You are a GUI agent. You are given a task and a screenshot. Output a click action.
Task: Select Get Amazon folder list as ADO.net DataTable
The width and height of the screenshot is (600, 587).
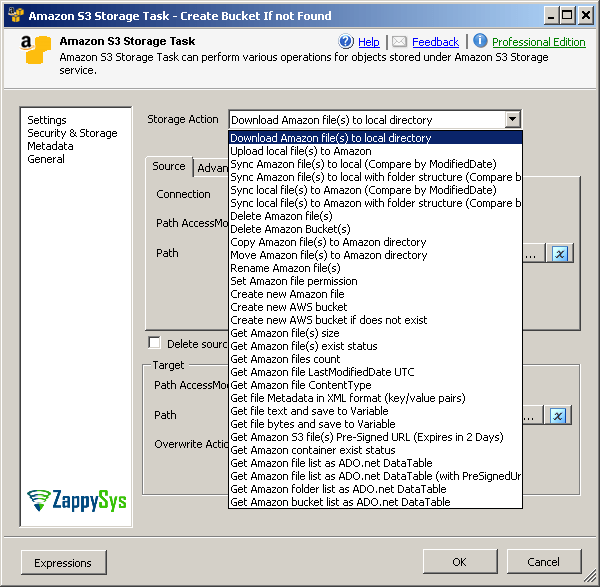click(x=375, y=489)
